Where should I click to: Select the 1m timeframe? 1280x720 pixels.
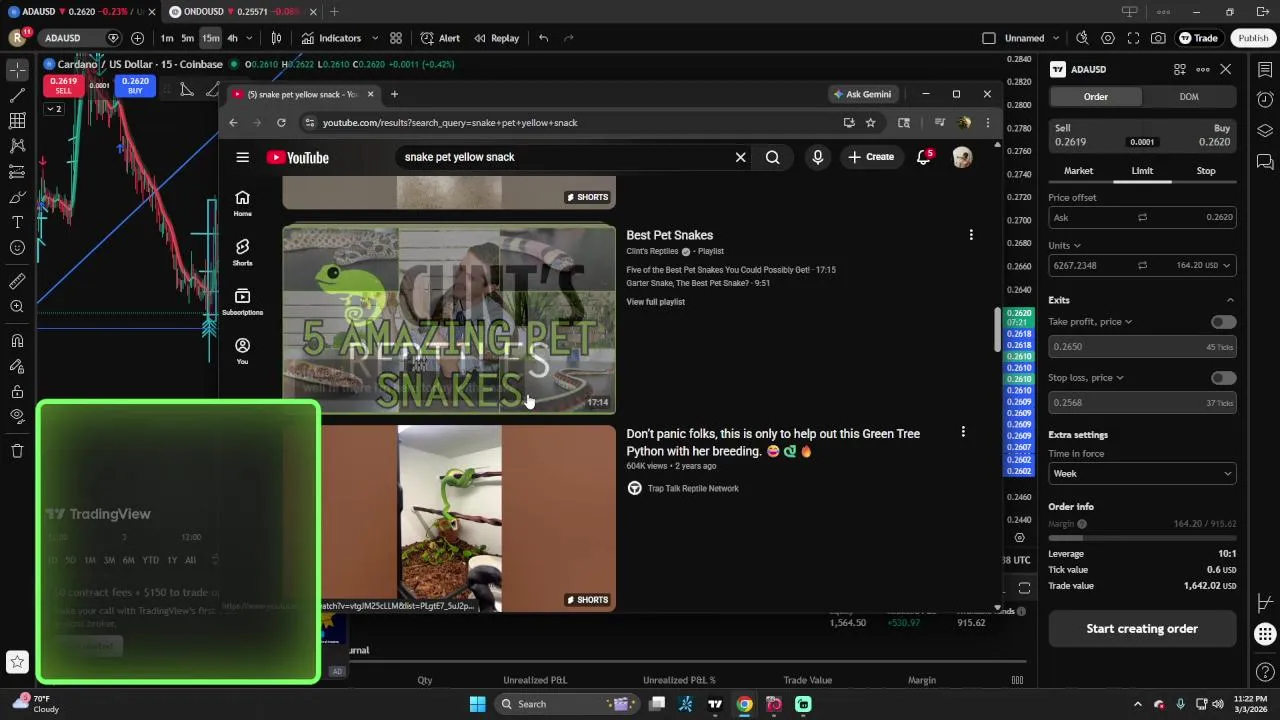click(167, 38)
